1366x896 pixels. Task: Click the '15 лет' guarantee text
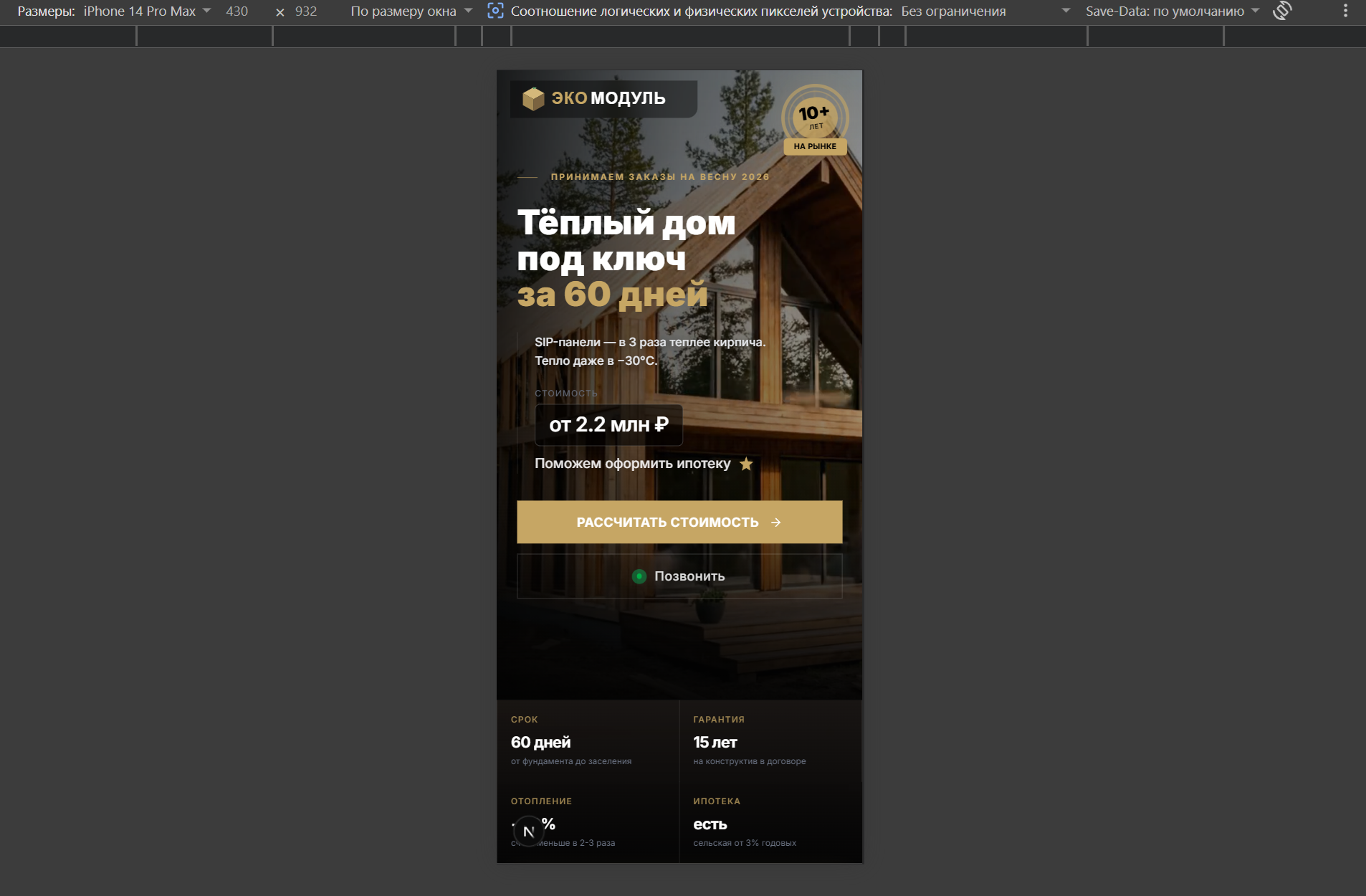pos(715,743)
